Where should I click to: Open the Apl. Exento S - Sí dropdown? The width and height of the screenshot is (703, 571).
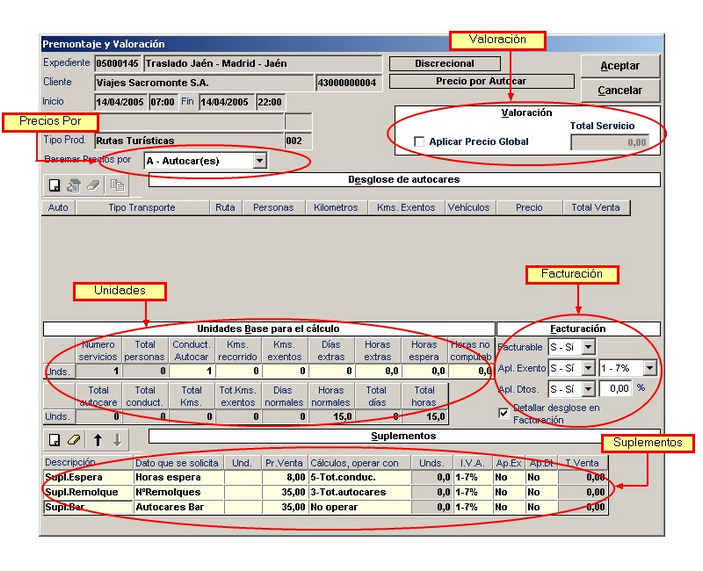(x=589, y=368)
